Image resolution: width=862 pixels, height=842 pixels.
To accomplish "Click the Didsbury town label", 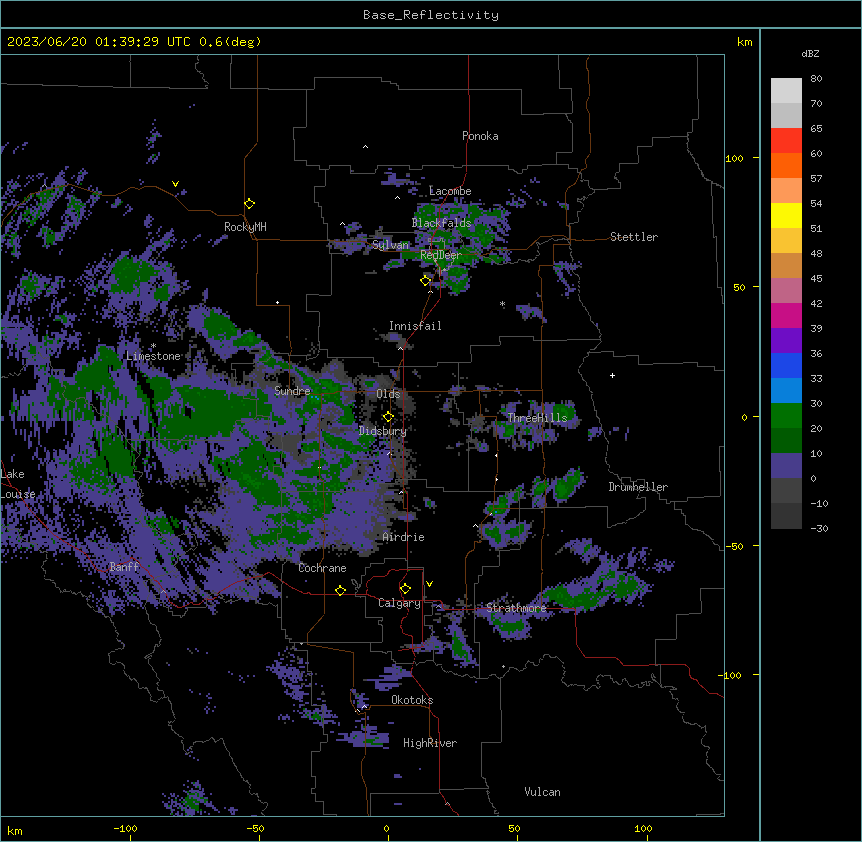I will click(383, 431).
